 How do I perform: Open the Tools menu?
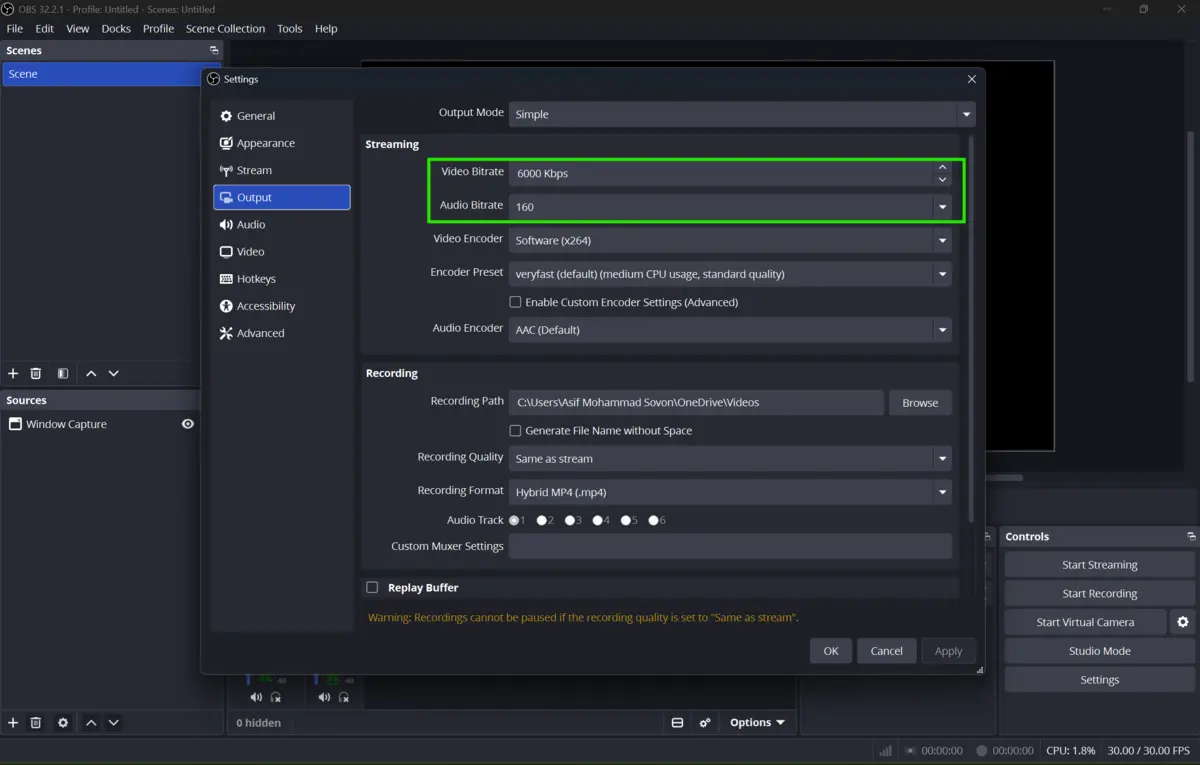click(x=290, y=28)
